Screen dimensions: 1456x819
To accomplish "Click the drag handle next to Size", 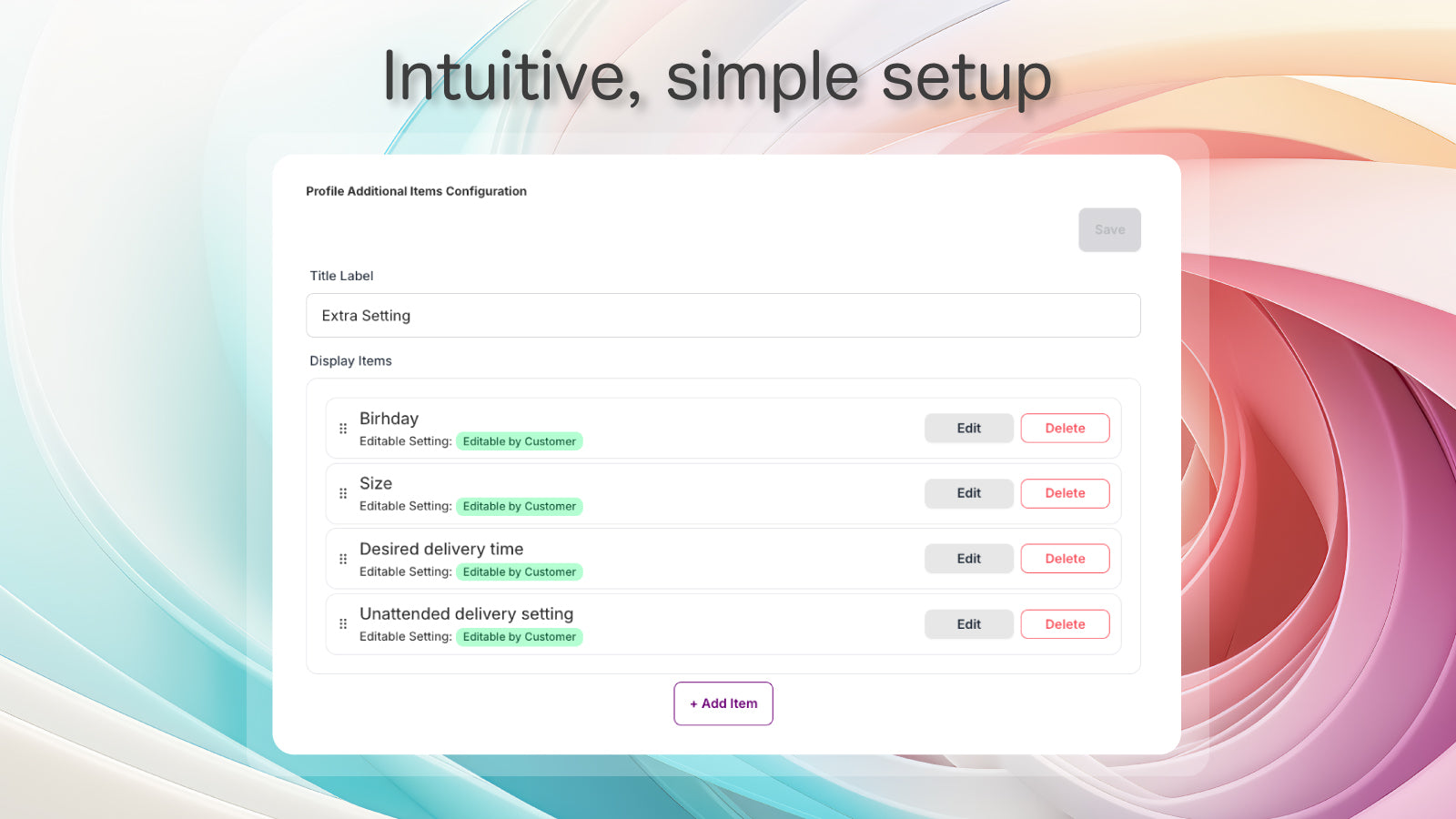I will pos(343,493).
